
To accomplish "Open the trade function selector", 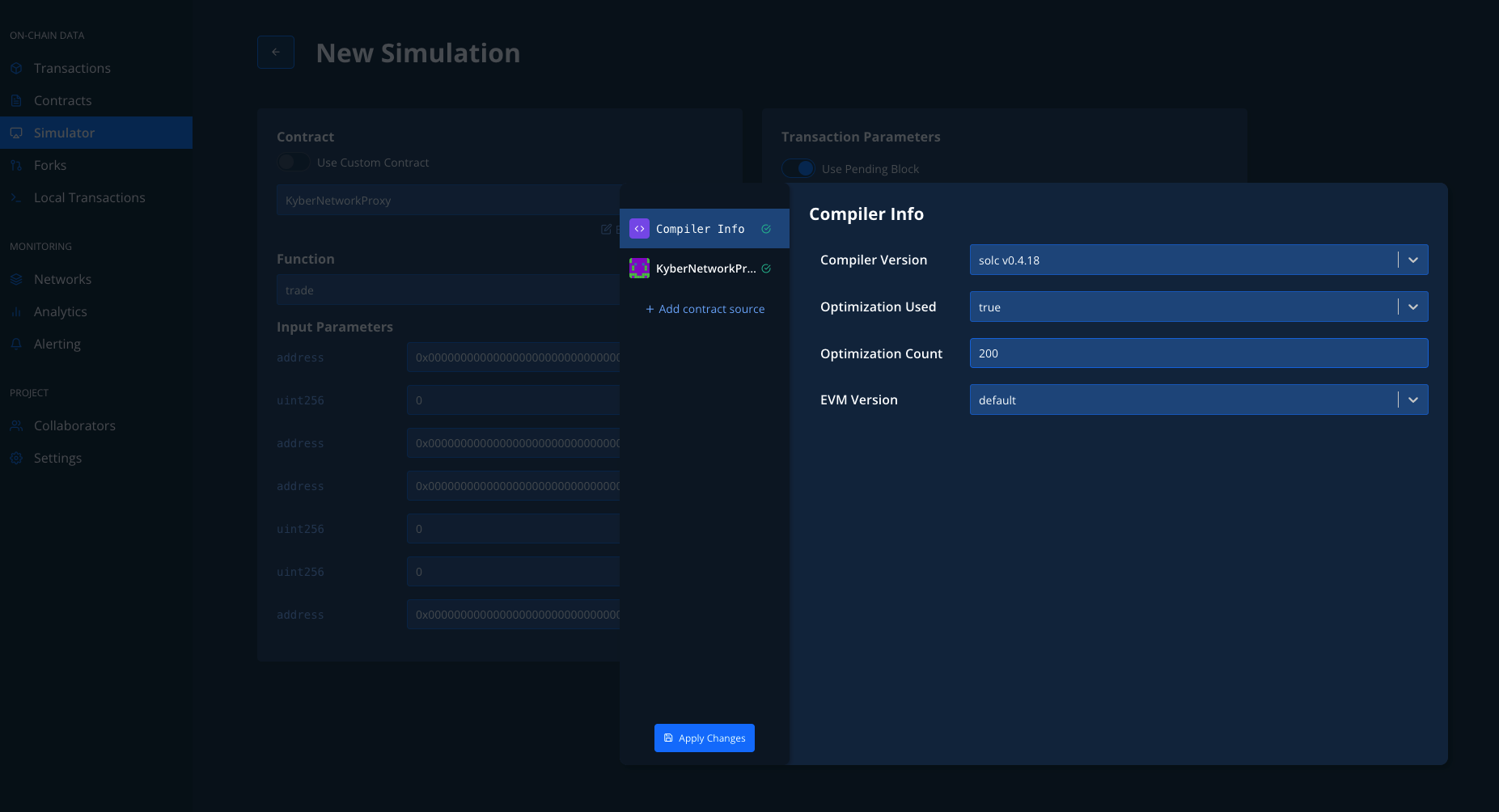I will click(448, 290).
